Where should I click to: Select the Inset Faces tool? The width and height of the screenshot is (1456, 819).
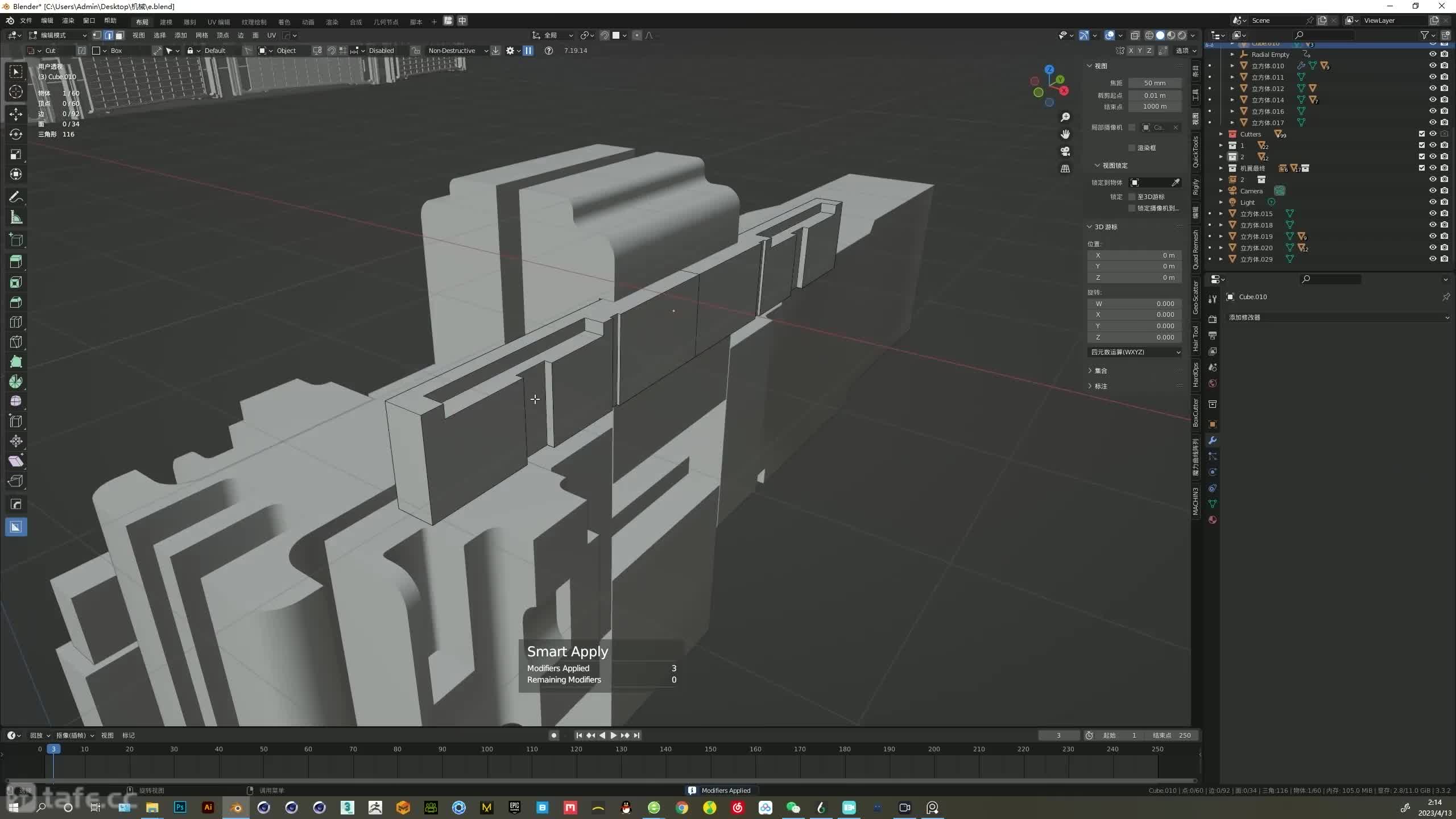pos(16,282)
